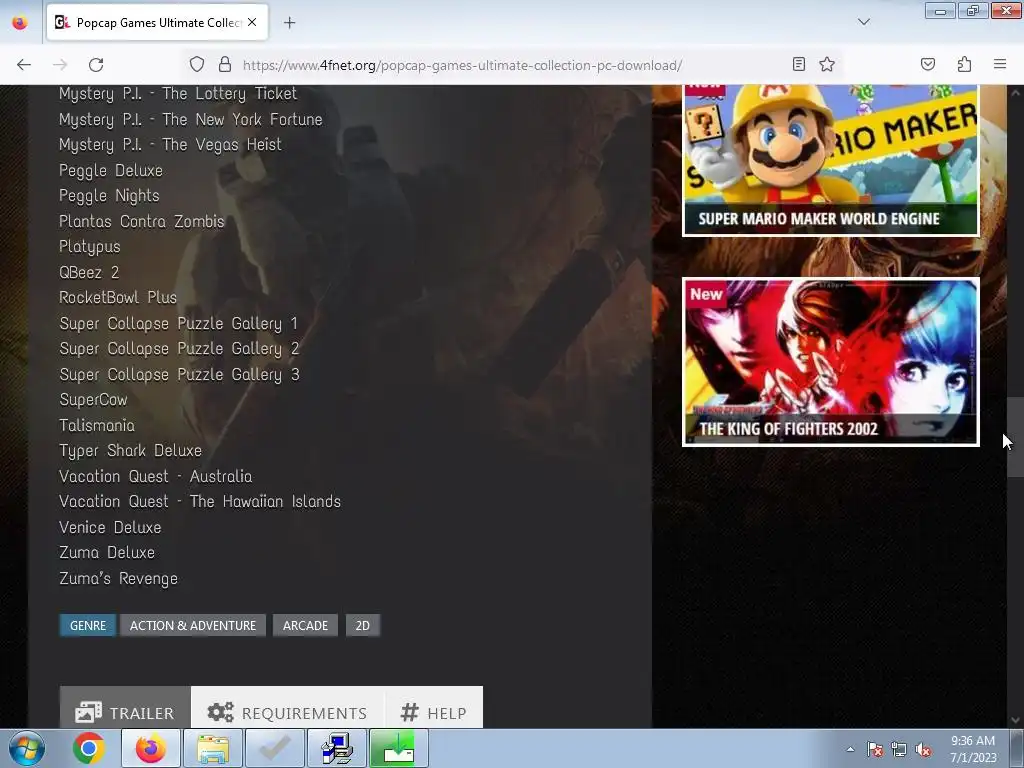The height and width of the screenshot is (768, 1024).
Task: Select 'Mystery P.I. - The Lottery Ticket'
Action: [178, 94]
